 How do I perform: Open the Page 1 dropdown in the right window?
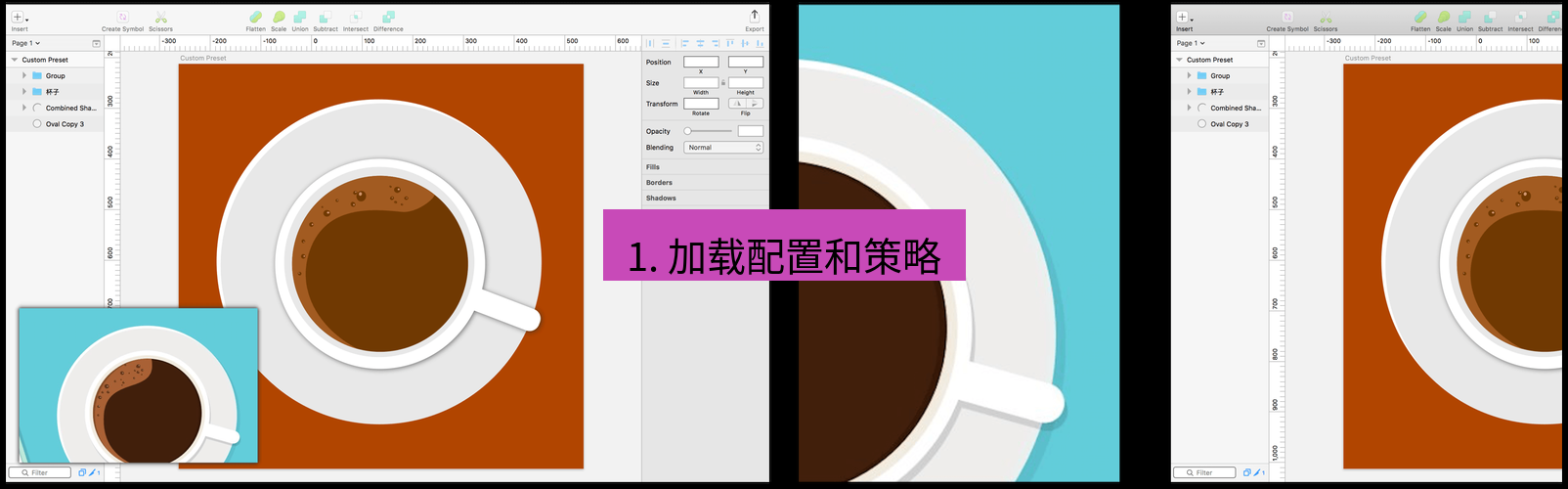pos(1191,43)
